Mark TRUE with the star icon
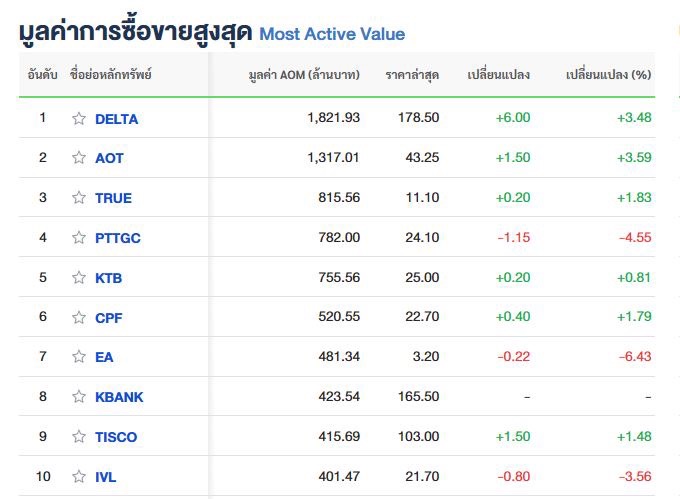The image size is (680, 499). click(x=79, y=198)
